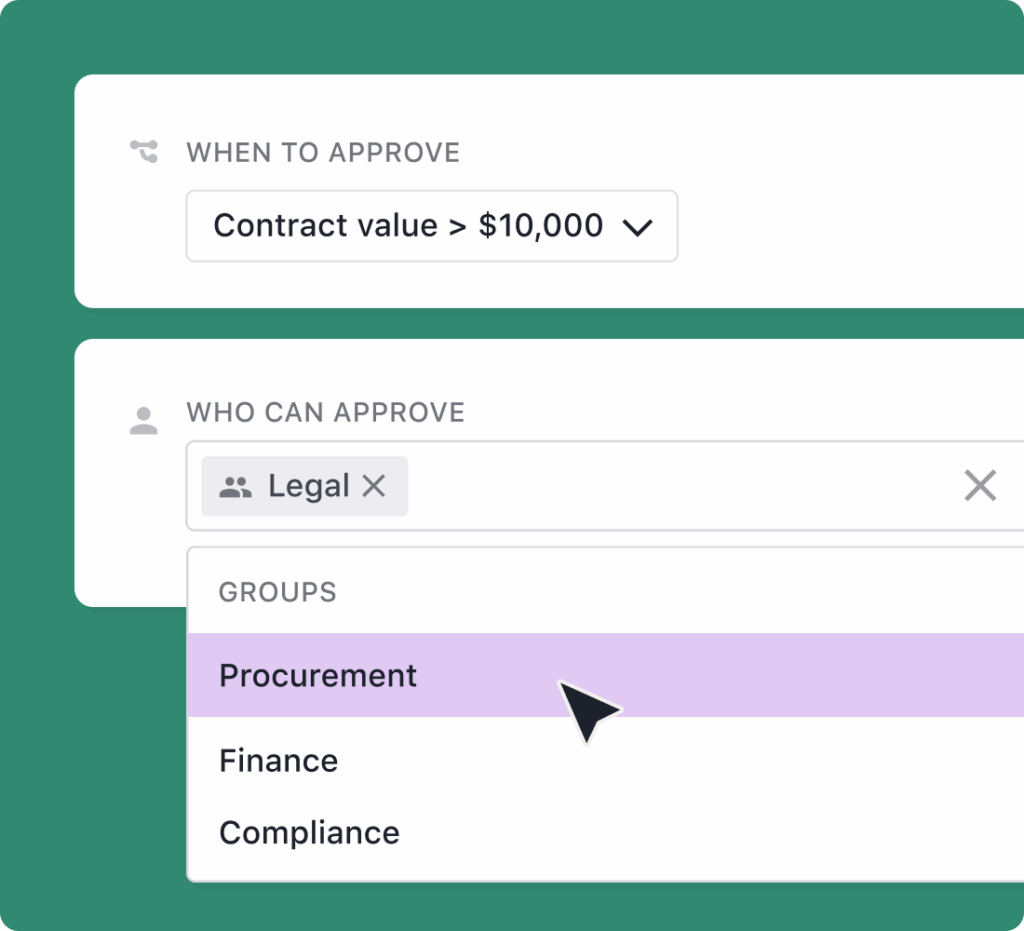Click the clear icon at the field's right edge
The height and width of the screenshot is (931, 1024).
coord(980,485)
